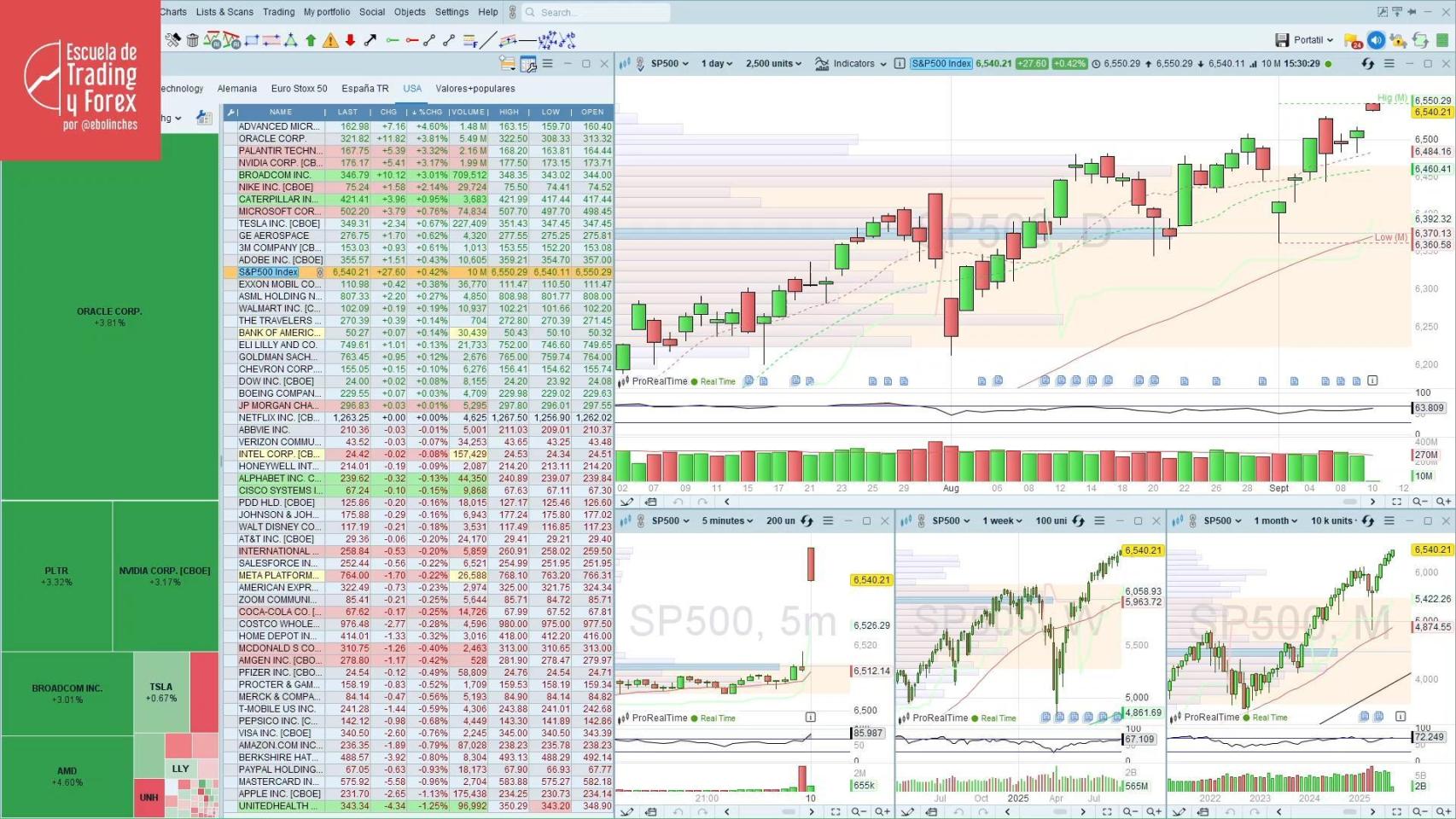
Task: Select the trendline drawing tool
Action: (488, 39)
